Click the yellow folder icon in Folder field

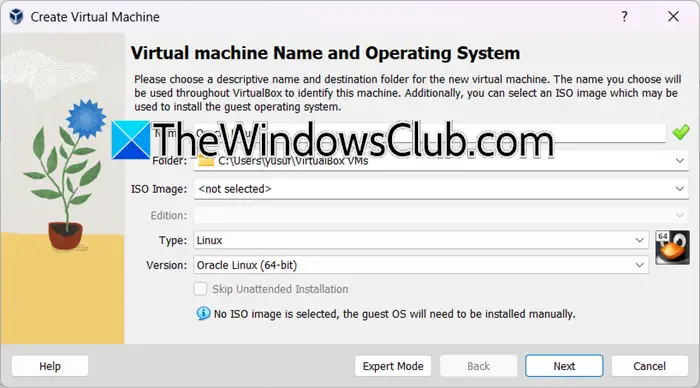pyautogui.click(x=206, y=161)
